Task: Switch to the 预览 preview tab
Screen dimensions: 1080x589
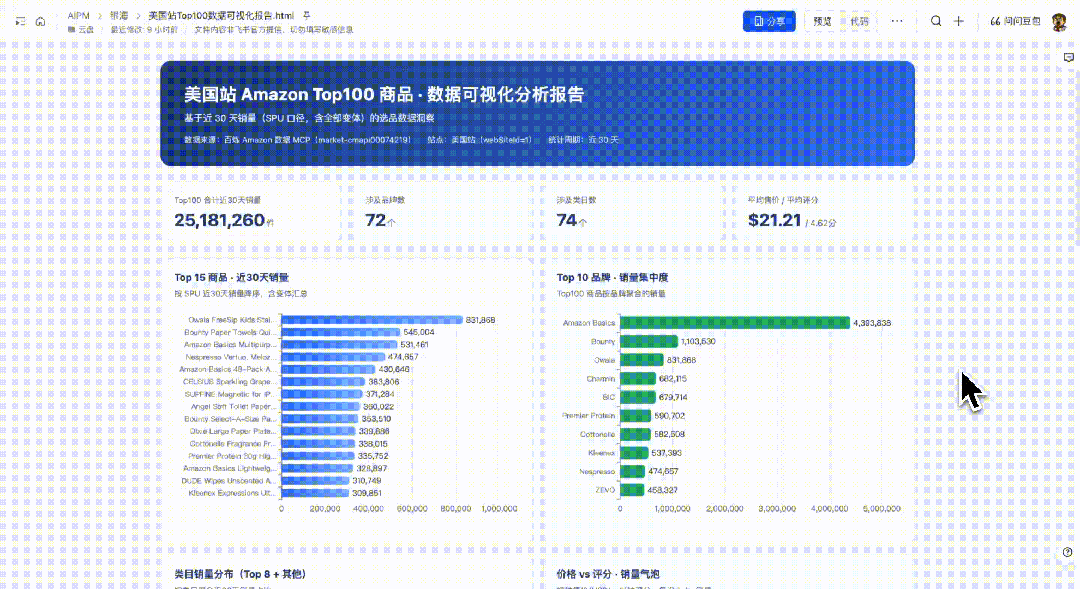Action: [822, 21]
